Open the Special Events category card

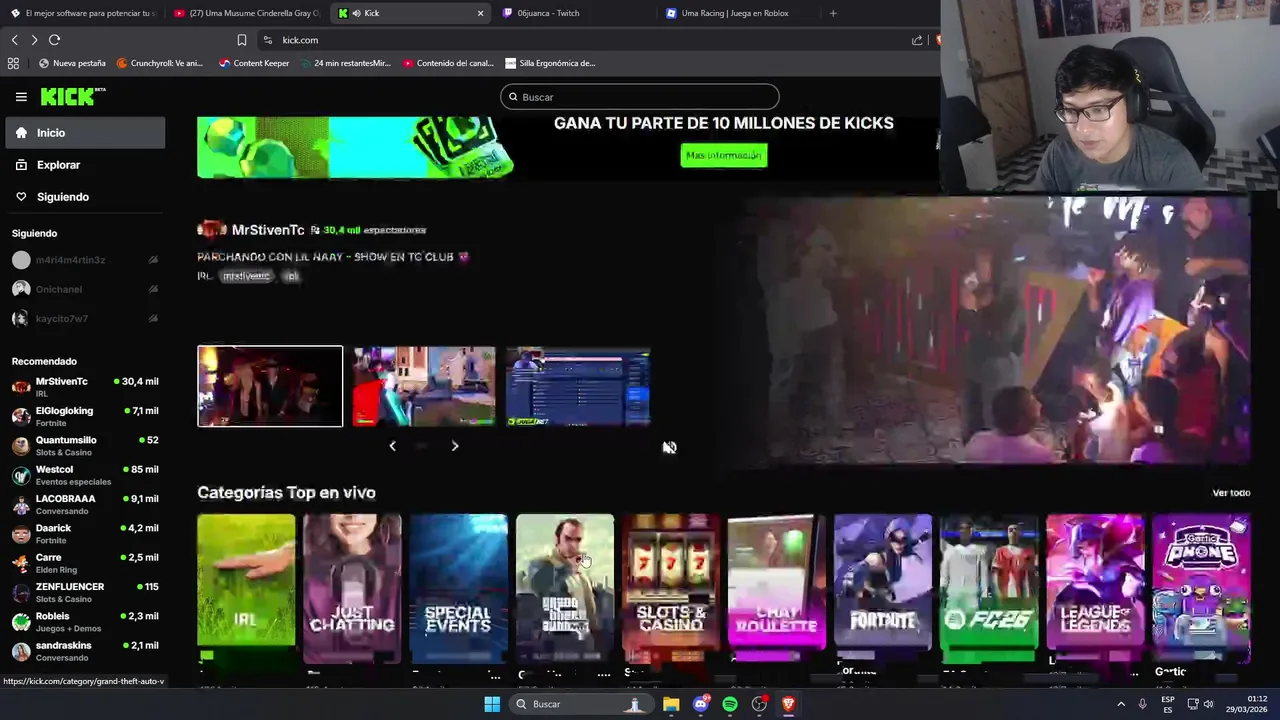pyautogui.click(x=458, y=588)
